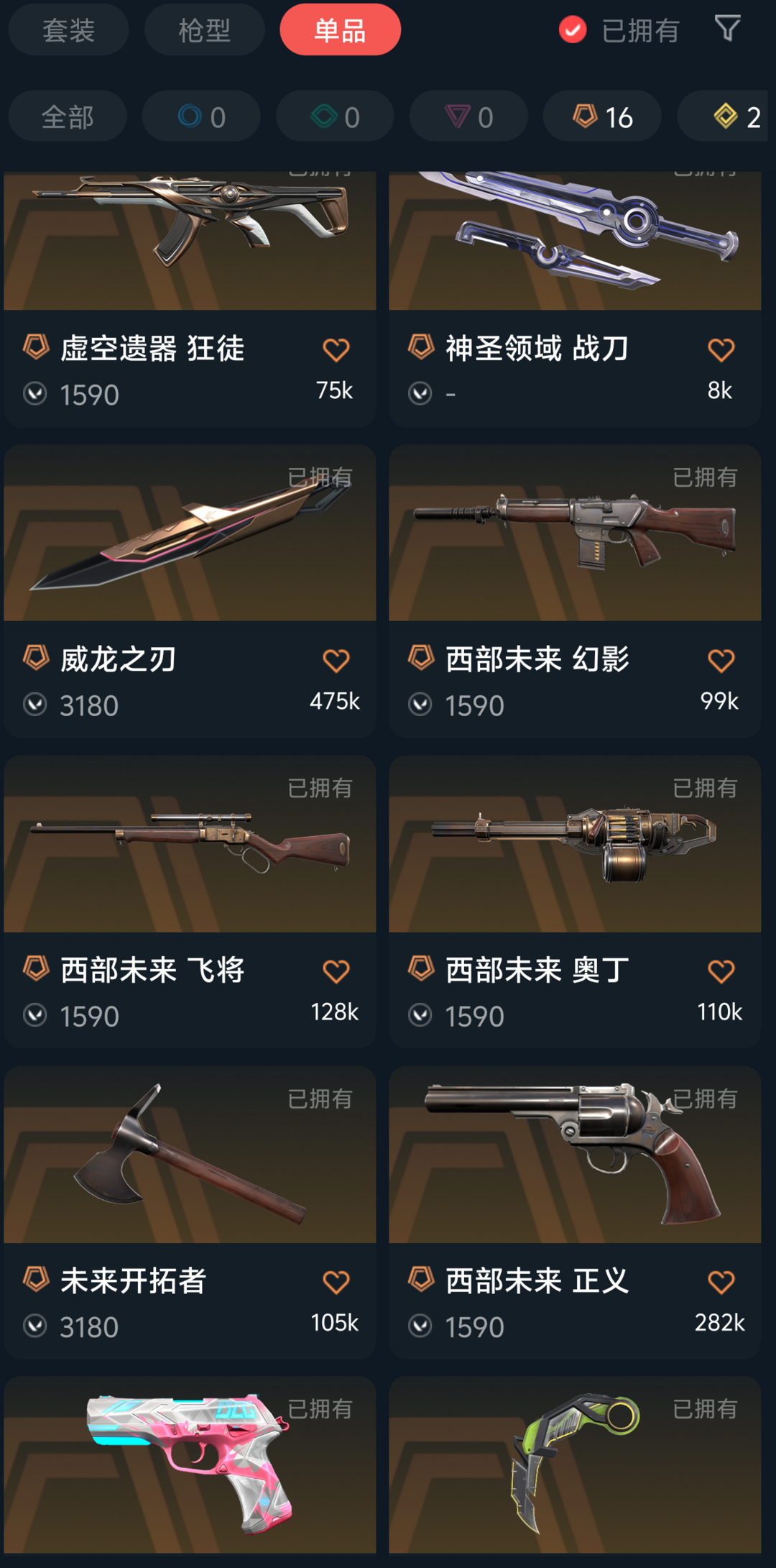Open the pink pistol skin thumbnail

190,1465
